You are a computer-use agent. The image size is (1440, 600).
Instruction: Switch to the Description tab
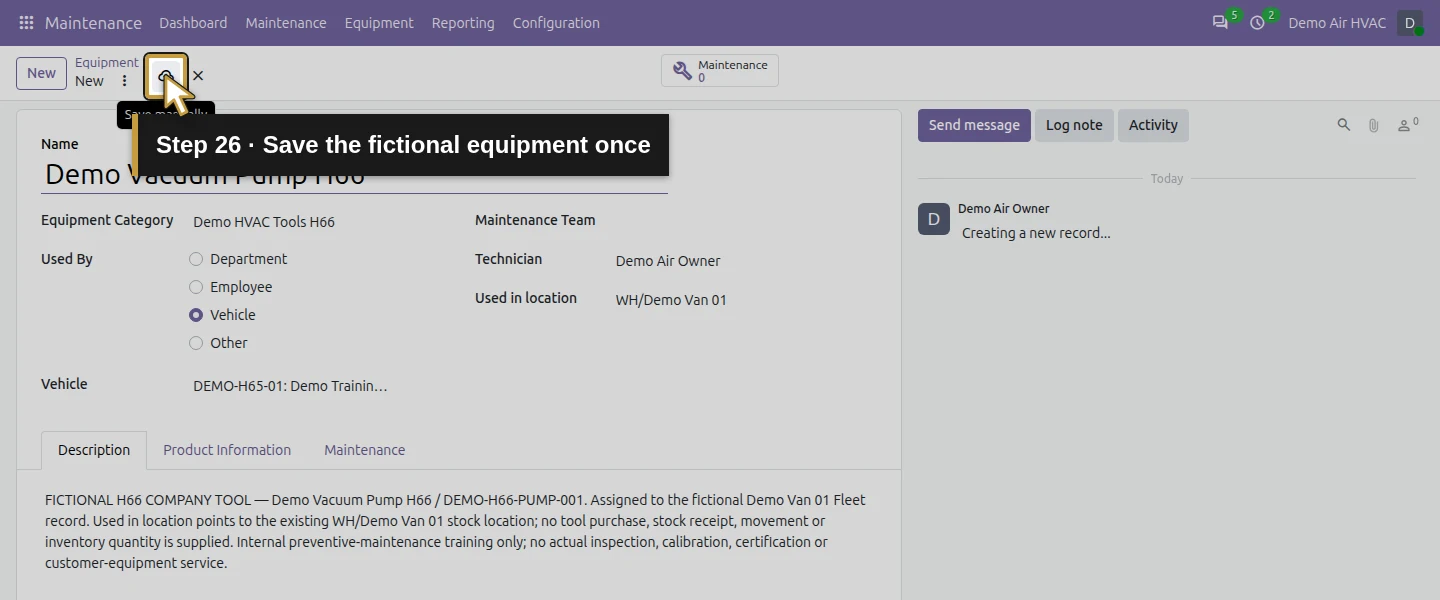click(x=94, y=450)
